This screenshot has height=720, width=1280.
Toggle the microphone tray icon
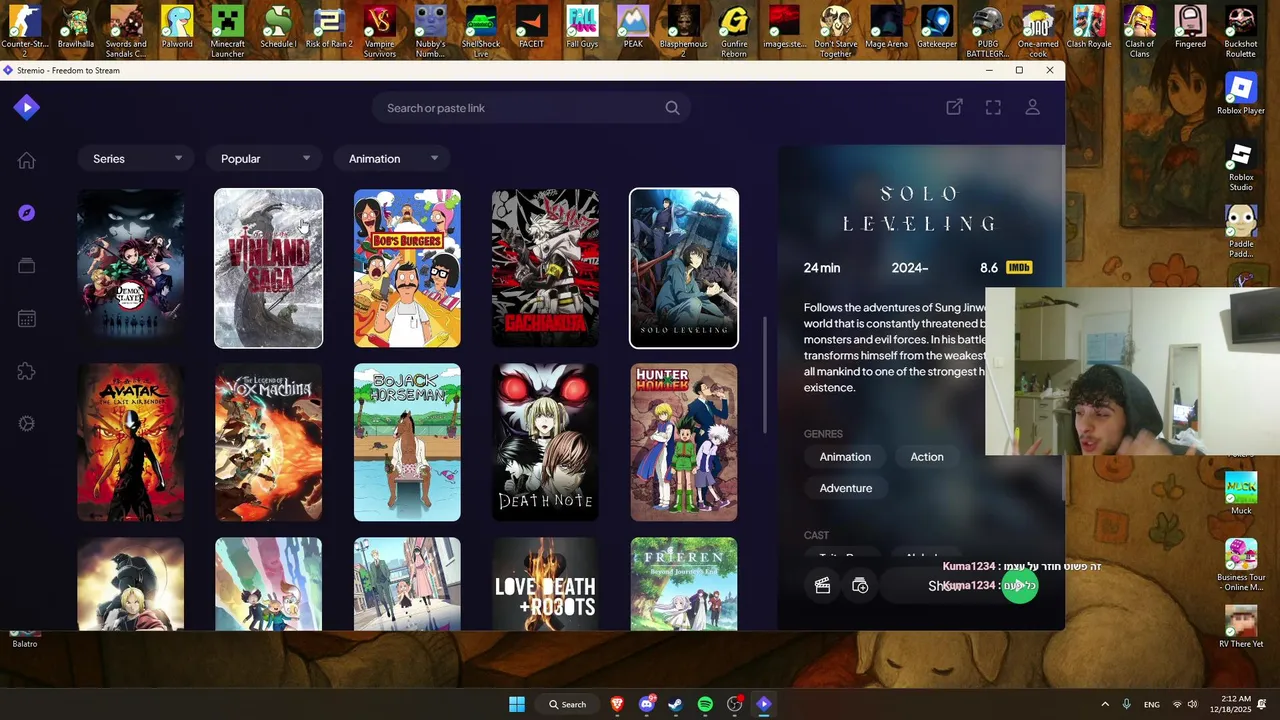[1126, 704]
